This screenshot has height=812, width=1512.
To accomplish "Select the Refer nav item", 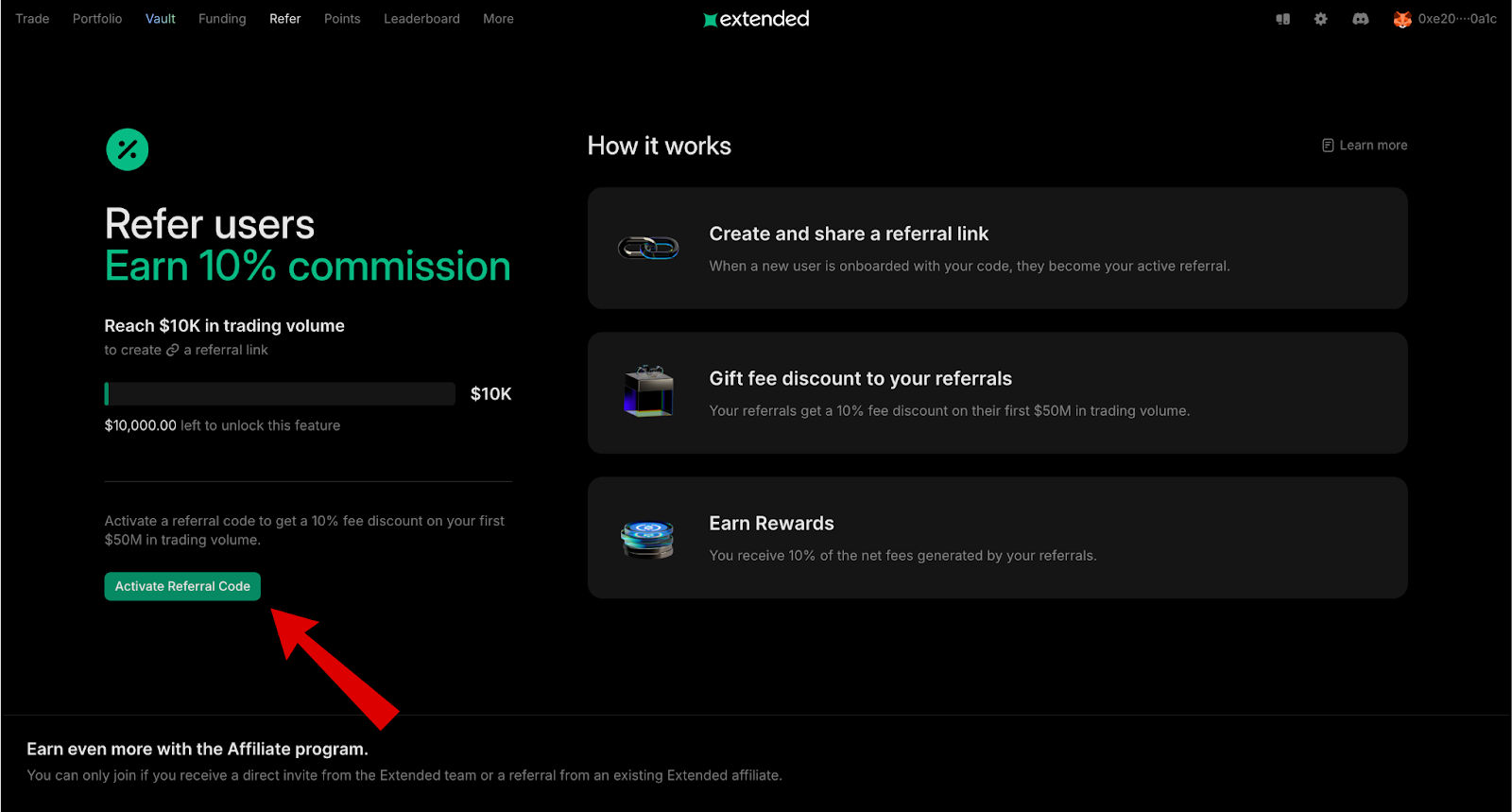I will 284,19.
